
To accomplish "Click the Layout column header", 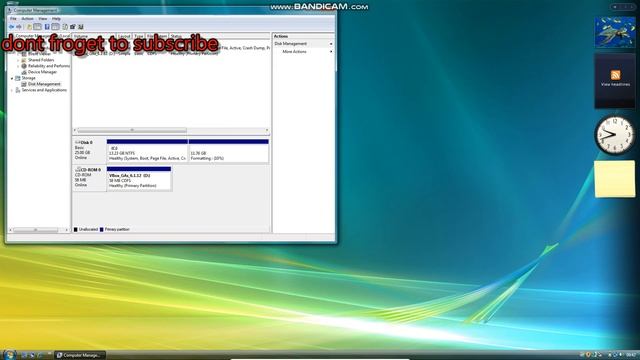I will pos(124,36).
